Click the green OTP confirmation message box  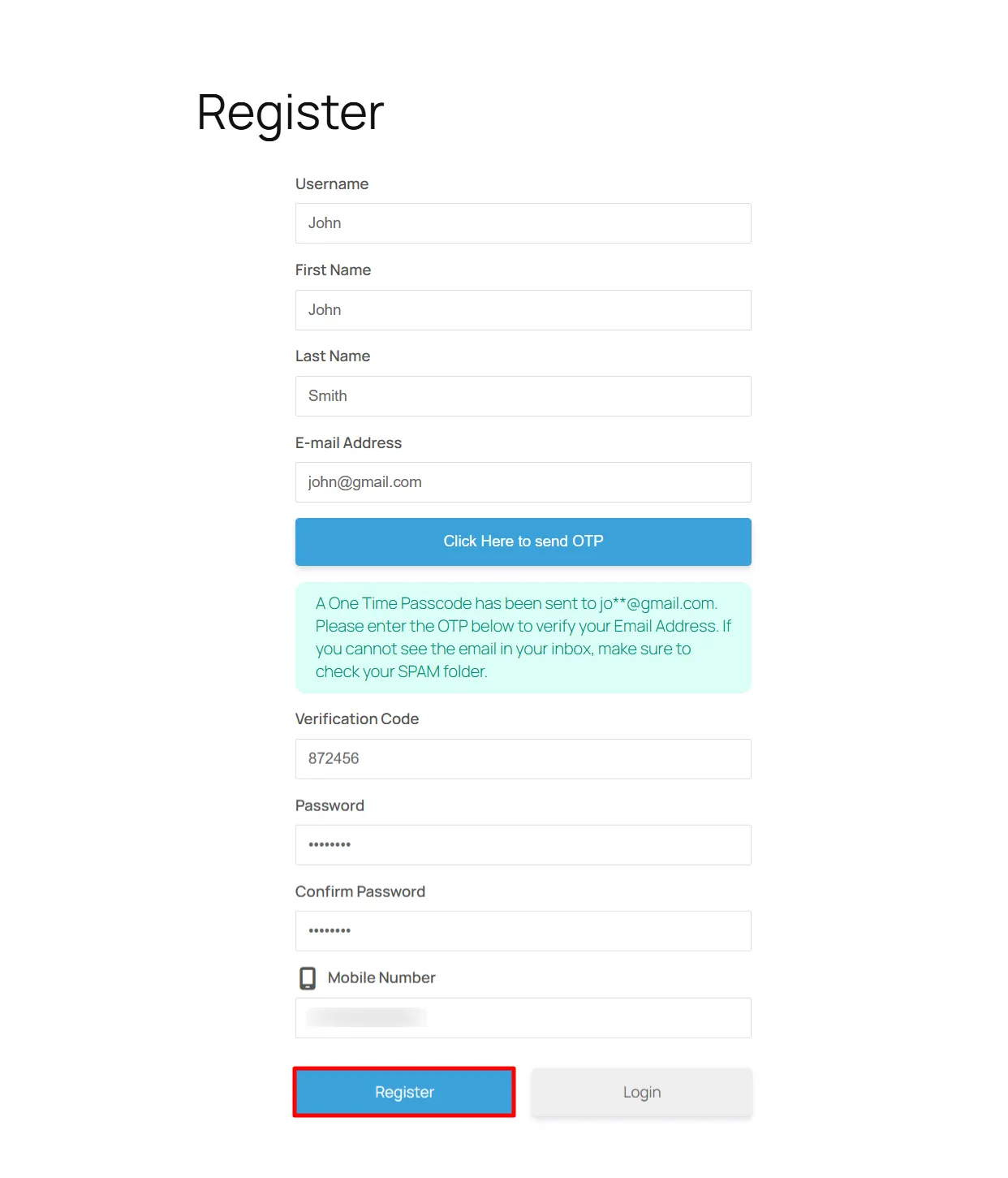click(x=523, y=636)
